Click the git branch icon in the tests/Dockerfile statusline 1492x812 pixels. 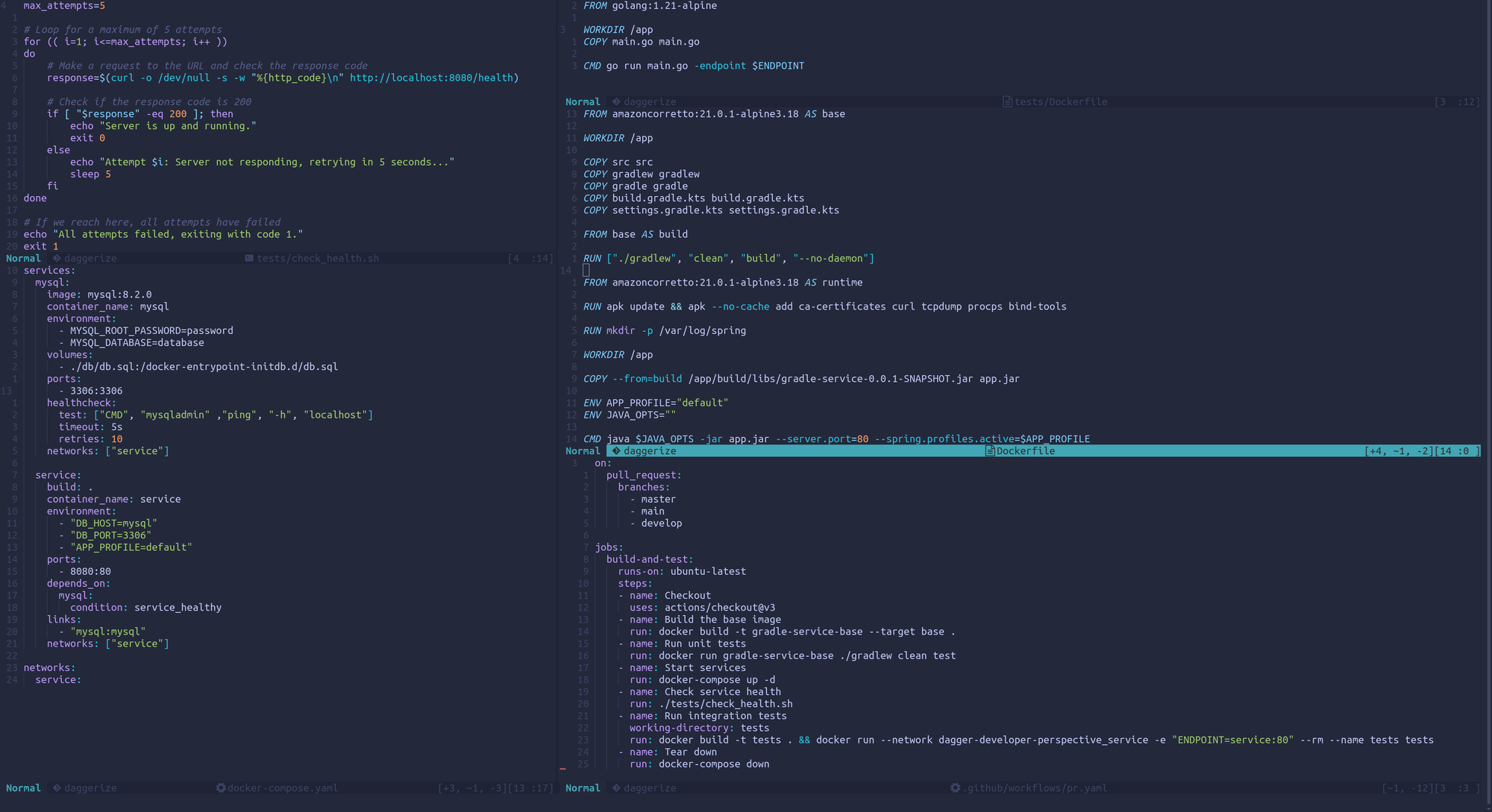tap(615, 101)
